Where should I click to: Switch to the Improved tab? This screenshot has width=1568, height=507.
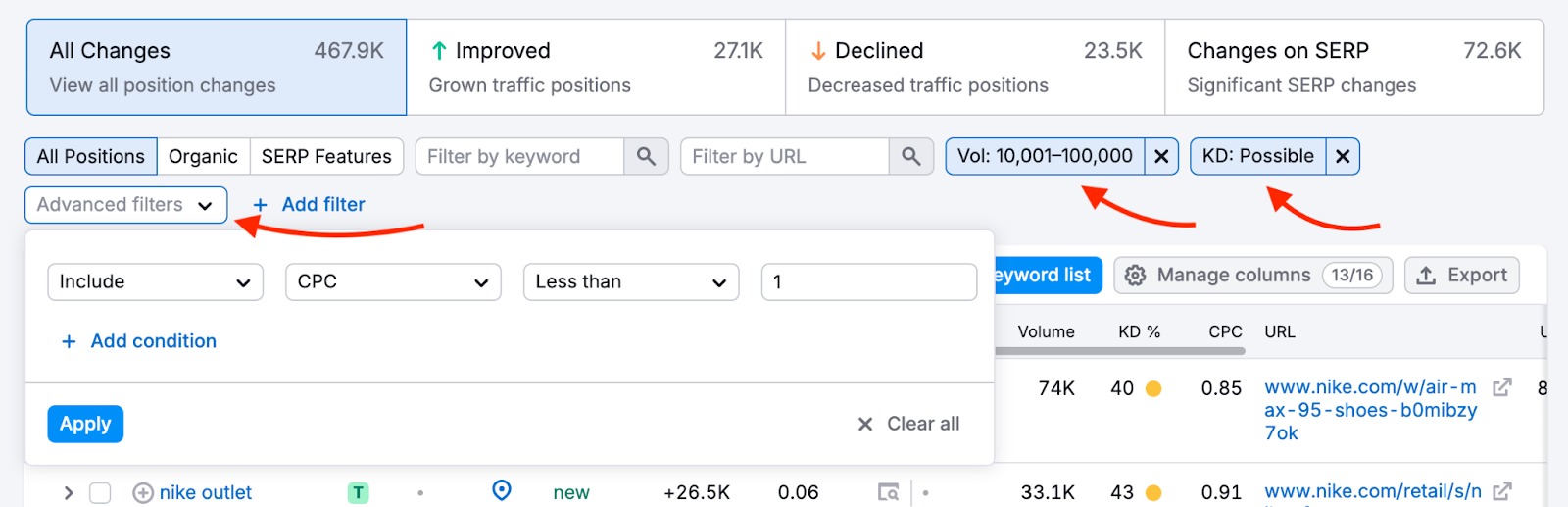click(596, 67)
